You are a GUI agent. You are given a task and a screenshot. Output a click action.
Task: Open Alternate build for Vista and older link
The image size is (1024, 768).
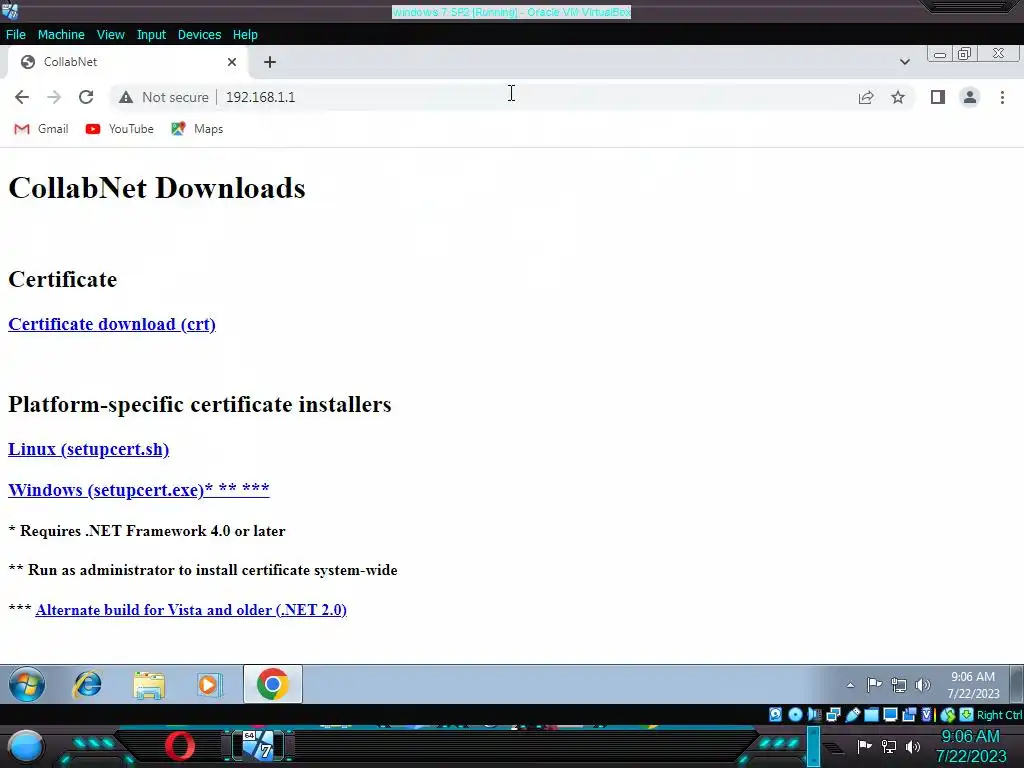pos(191,610)
